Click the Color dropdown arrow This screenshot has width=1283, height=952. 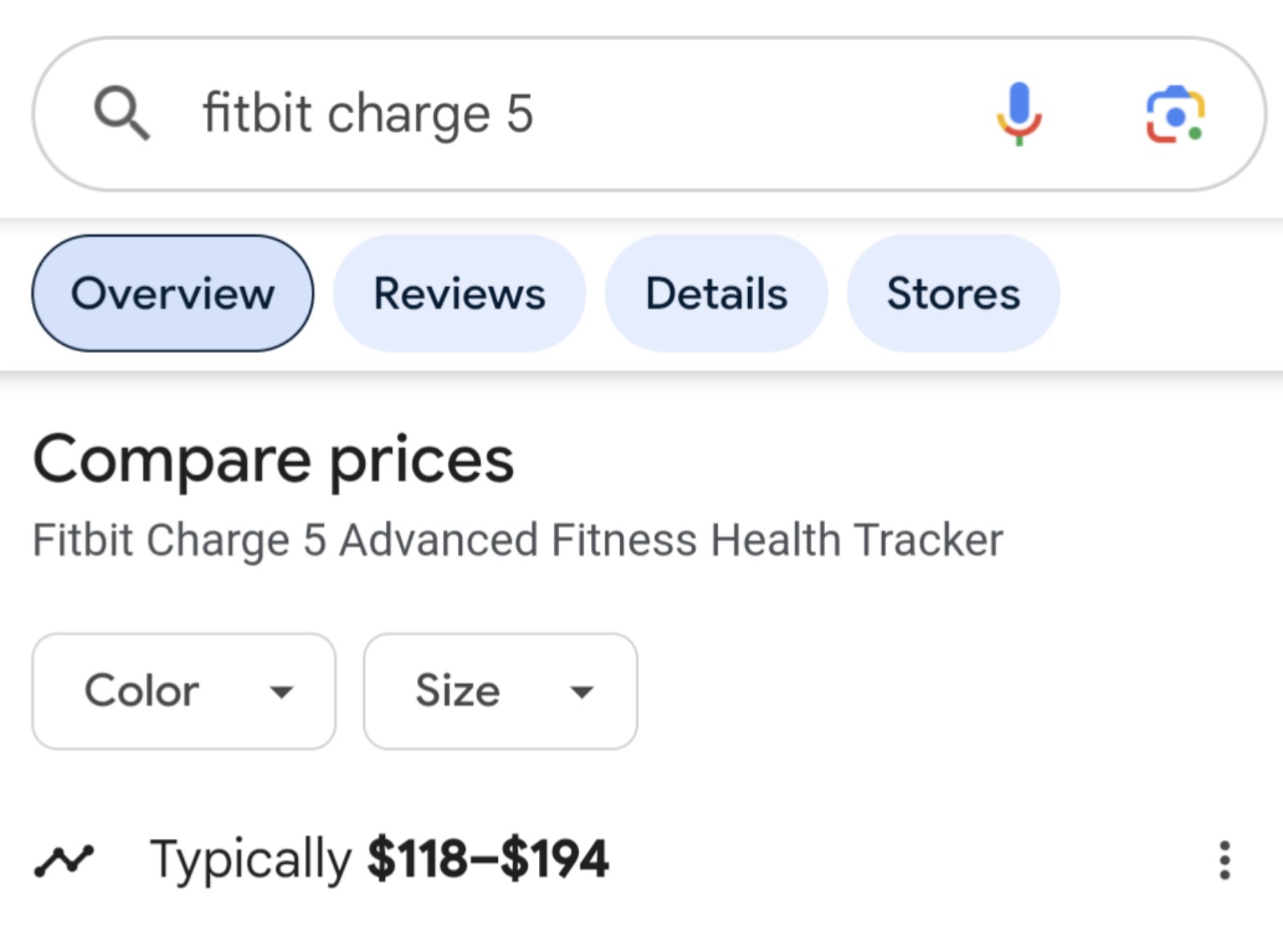[281, 691]
